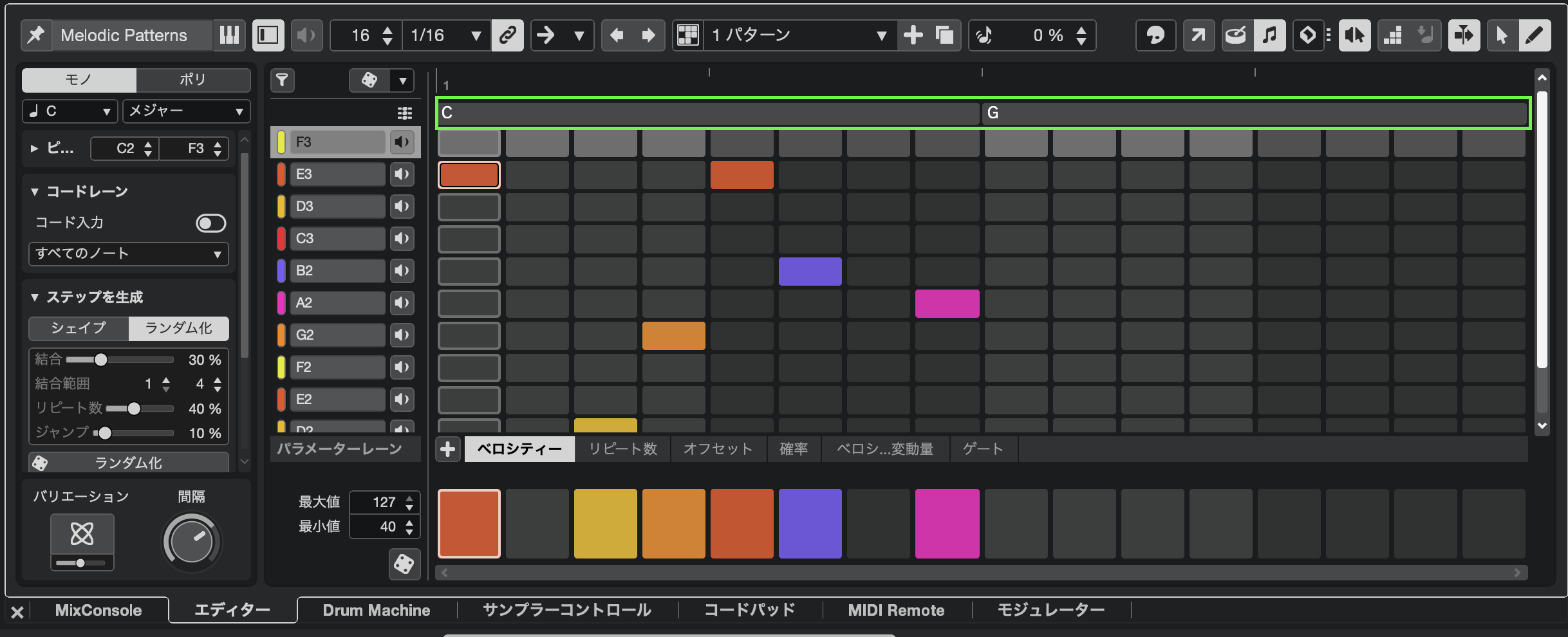Click the lane grid options icon
The width and height of the screenshot is (1568, 637).
[x=405, y=113]
